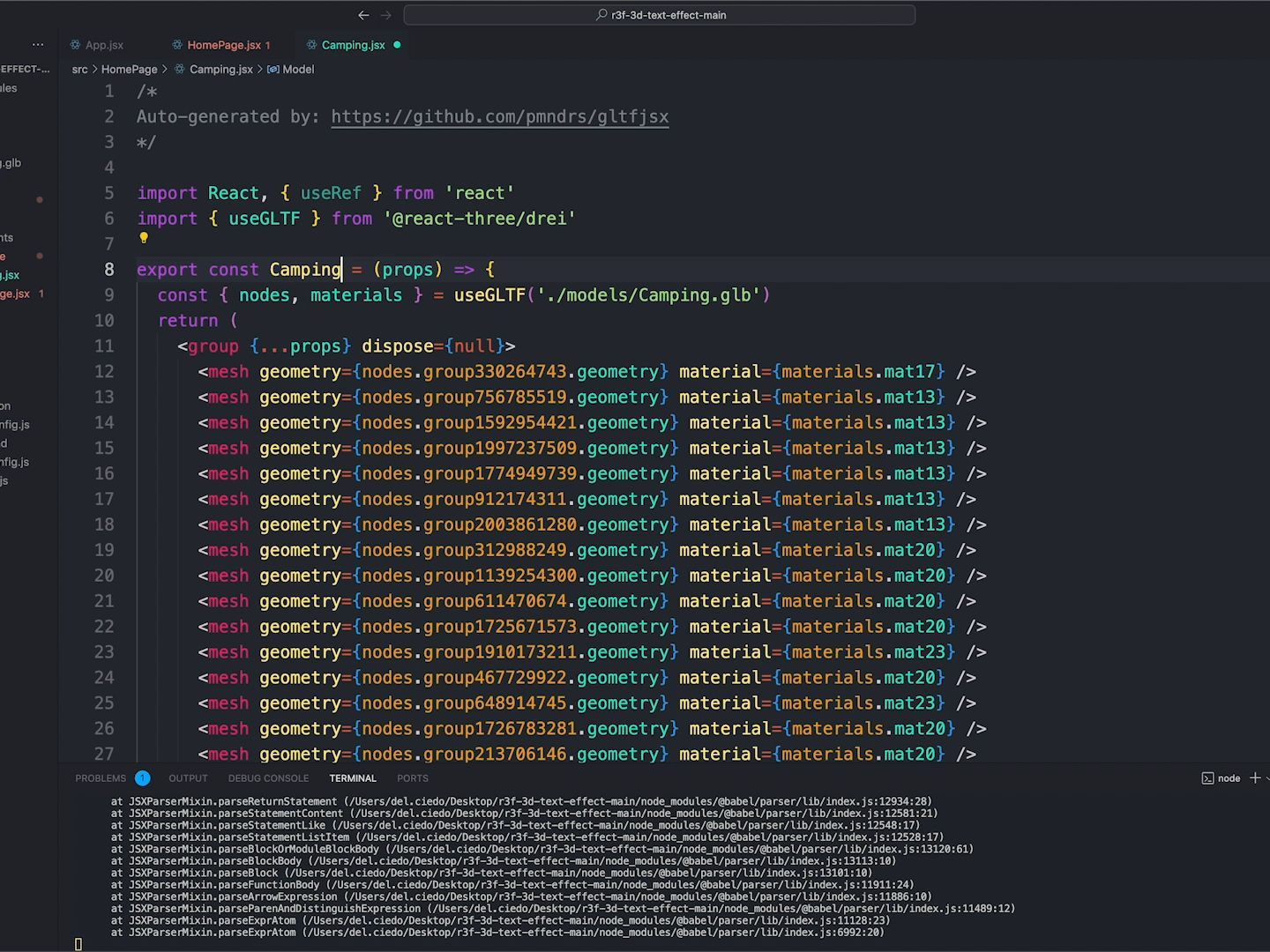Click React icon on App.jsx tab
The height and width of the screenshot is (952, 1270).
[x=76, y=45]
